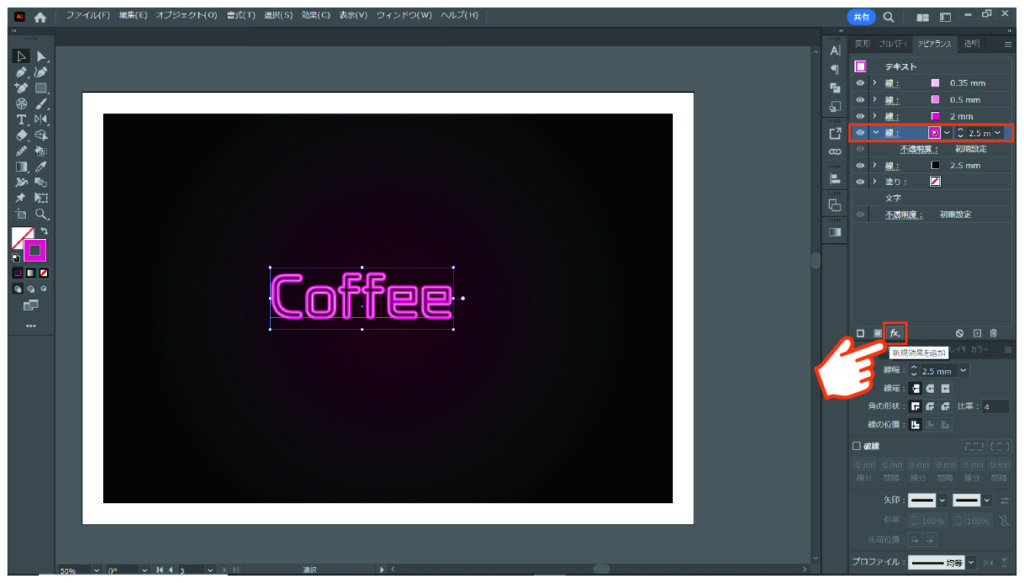Select the Zoom magnifier tool
Viewport: 1024px width, 583px height.
tap(41, 214)
